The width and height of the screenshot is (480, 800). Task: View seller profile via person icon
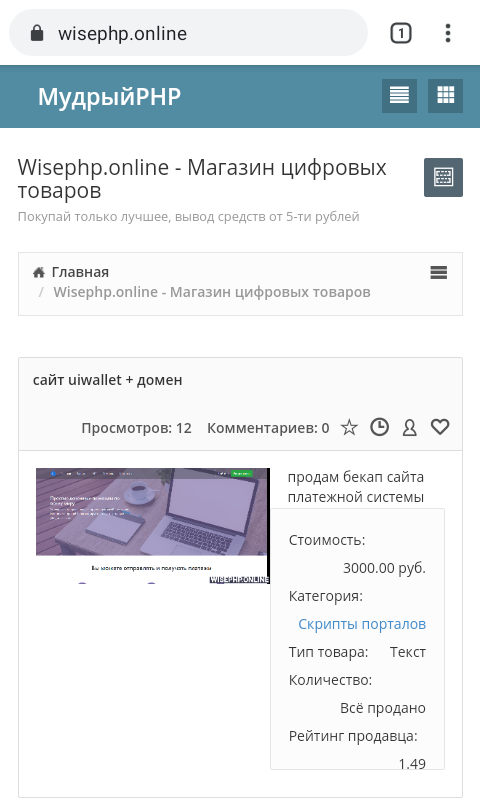click(409, 428)
